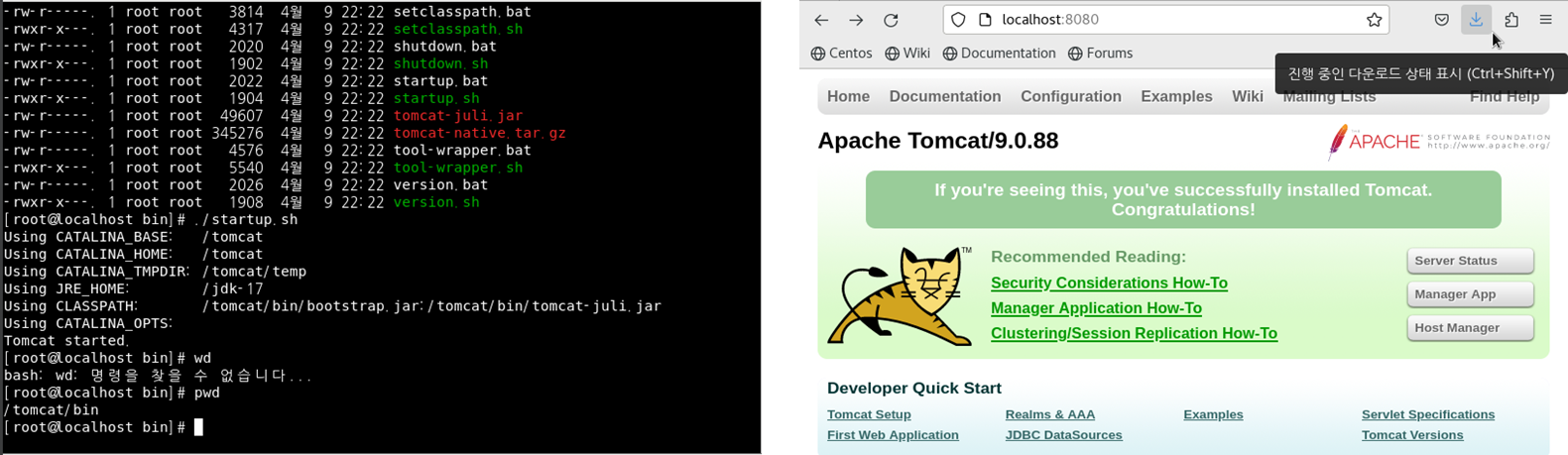
Task: Open the shield tracking protection icon in address bar
Action: (x=958, y=20)
